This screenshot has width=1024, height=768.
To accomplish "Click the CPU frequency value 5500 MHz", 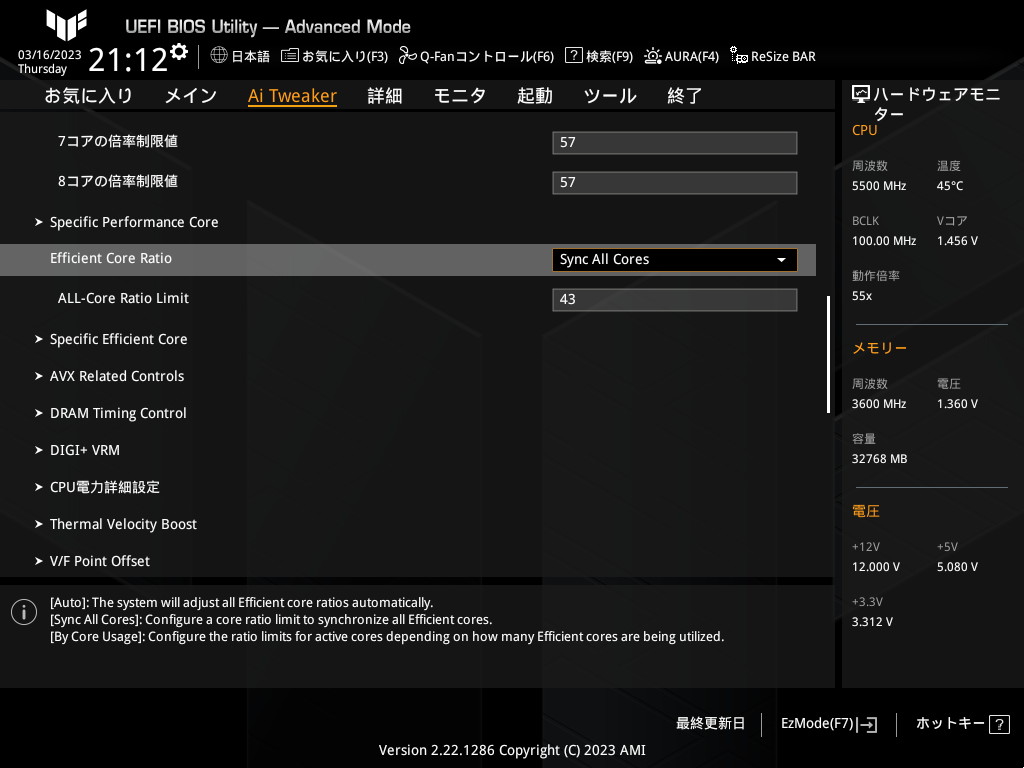I will coord(879,186).
